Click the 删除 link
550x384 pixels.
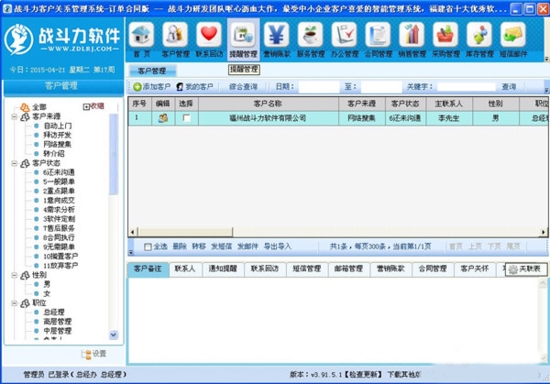click(x=179, y=247)
